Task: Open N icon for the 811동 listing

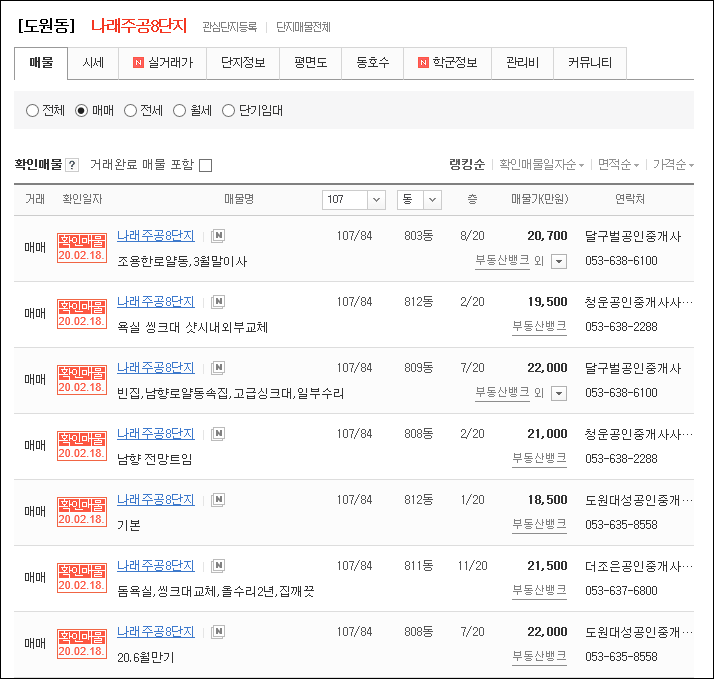Action: (218, 566)
